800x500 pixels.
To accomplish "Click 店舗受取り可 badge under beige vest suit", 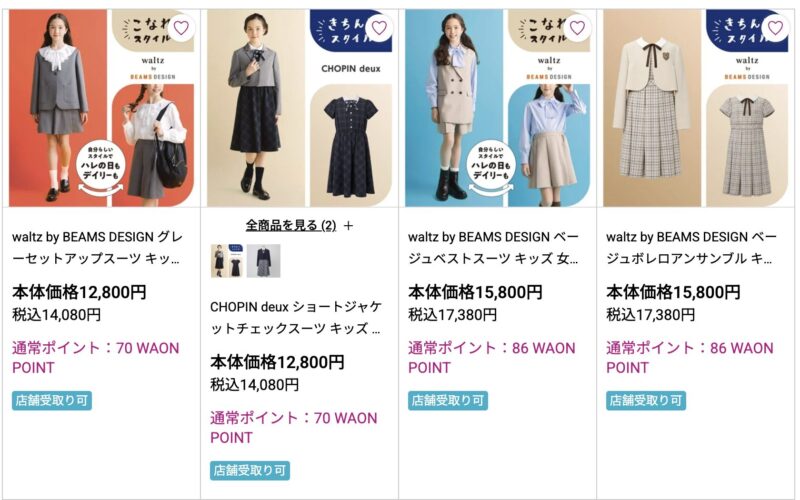I will (x=448, y=401).
